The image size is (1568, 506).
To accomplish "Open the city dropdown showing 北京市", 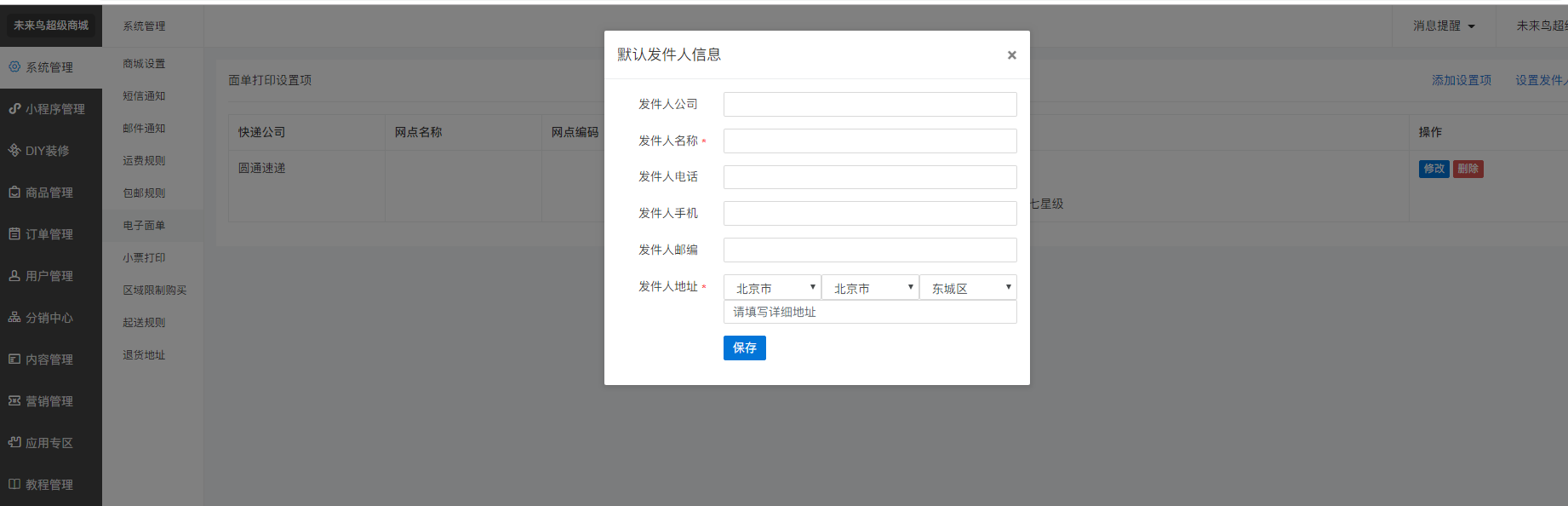I will [x=870, y=288].
